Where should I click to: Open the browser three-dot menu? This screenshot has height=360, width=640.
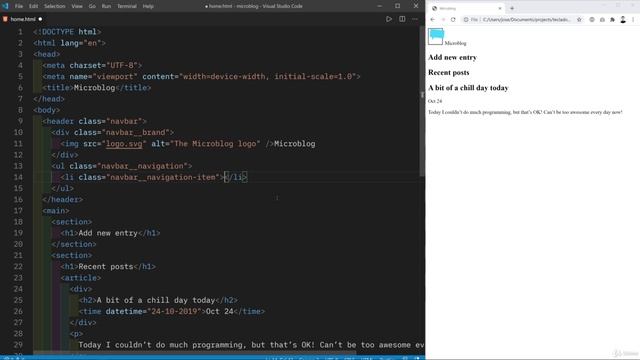click(x=633, y=20)
